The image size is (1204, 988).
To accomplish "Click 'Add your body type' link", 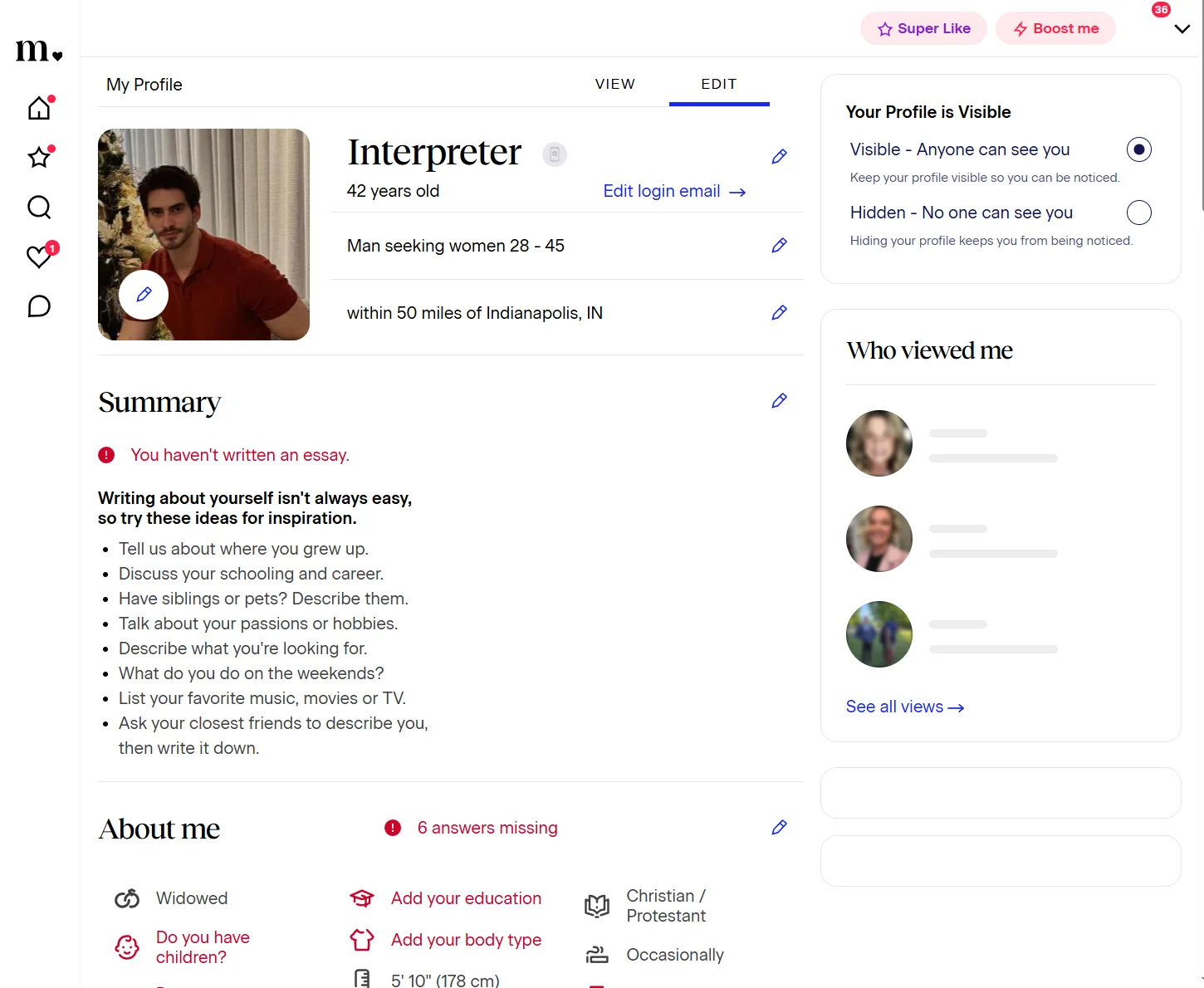I will 466,940.
